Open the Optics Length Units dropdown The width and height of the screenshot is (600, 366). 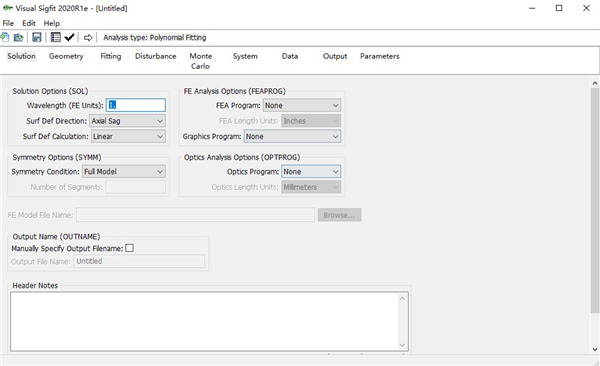311,187
